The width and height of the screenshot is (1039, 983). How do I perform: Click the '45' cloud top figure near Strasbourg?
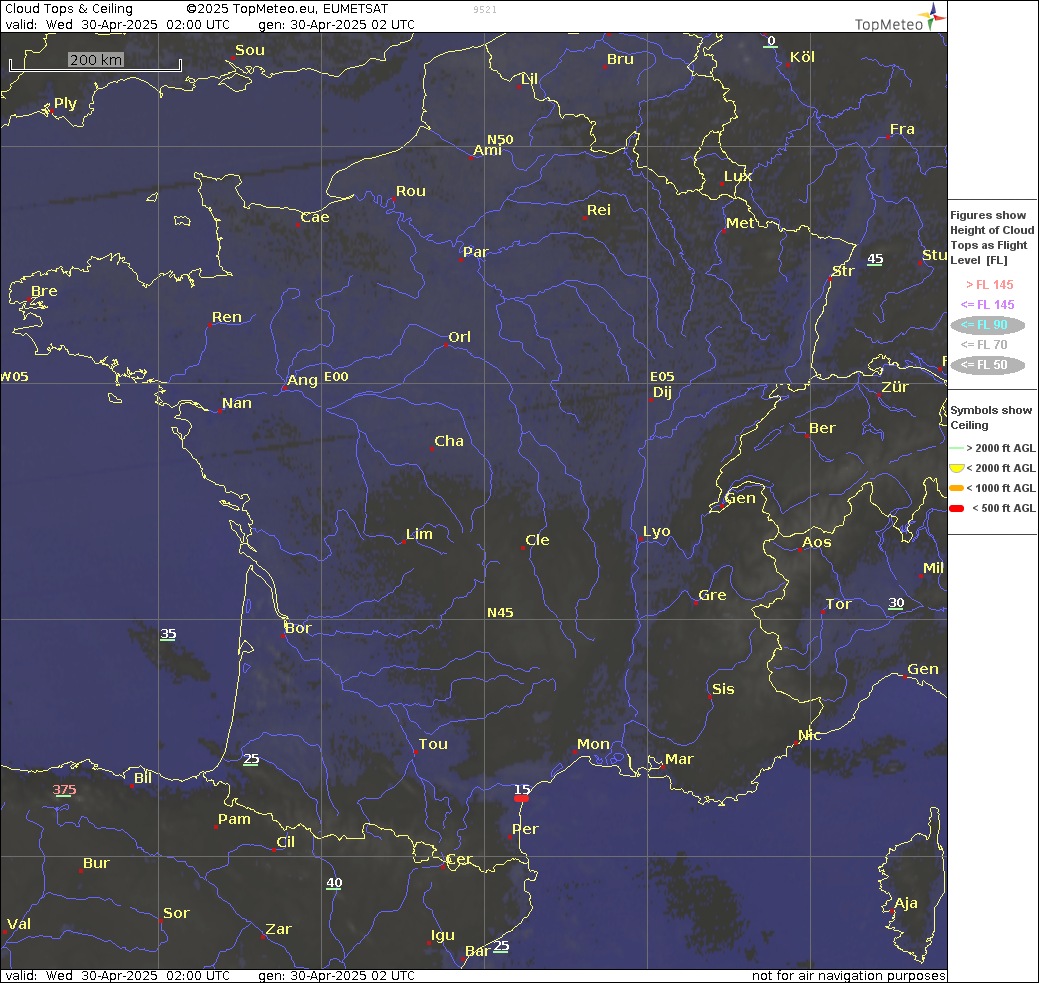point(875,259)
